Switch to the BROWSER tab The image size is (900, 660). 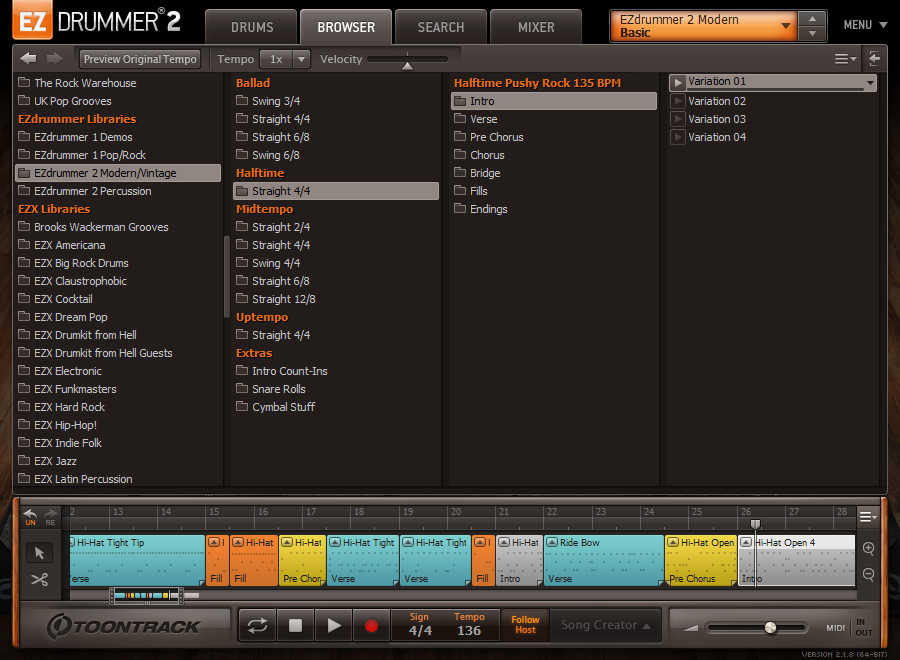pos(346,27)
